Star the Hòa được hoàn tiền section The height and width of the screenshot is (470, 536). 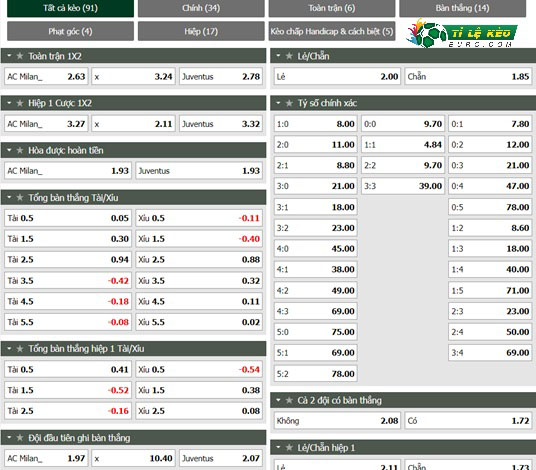click(20, 150)
